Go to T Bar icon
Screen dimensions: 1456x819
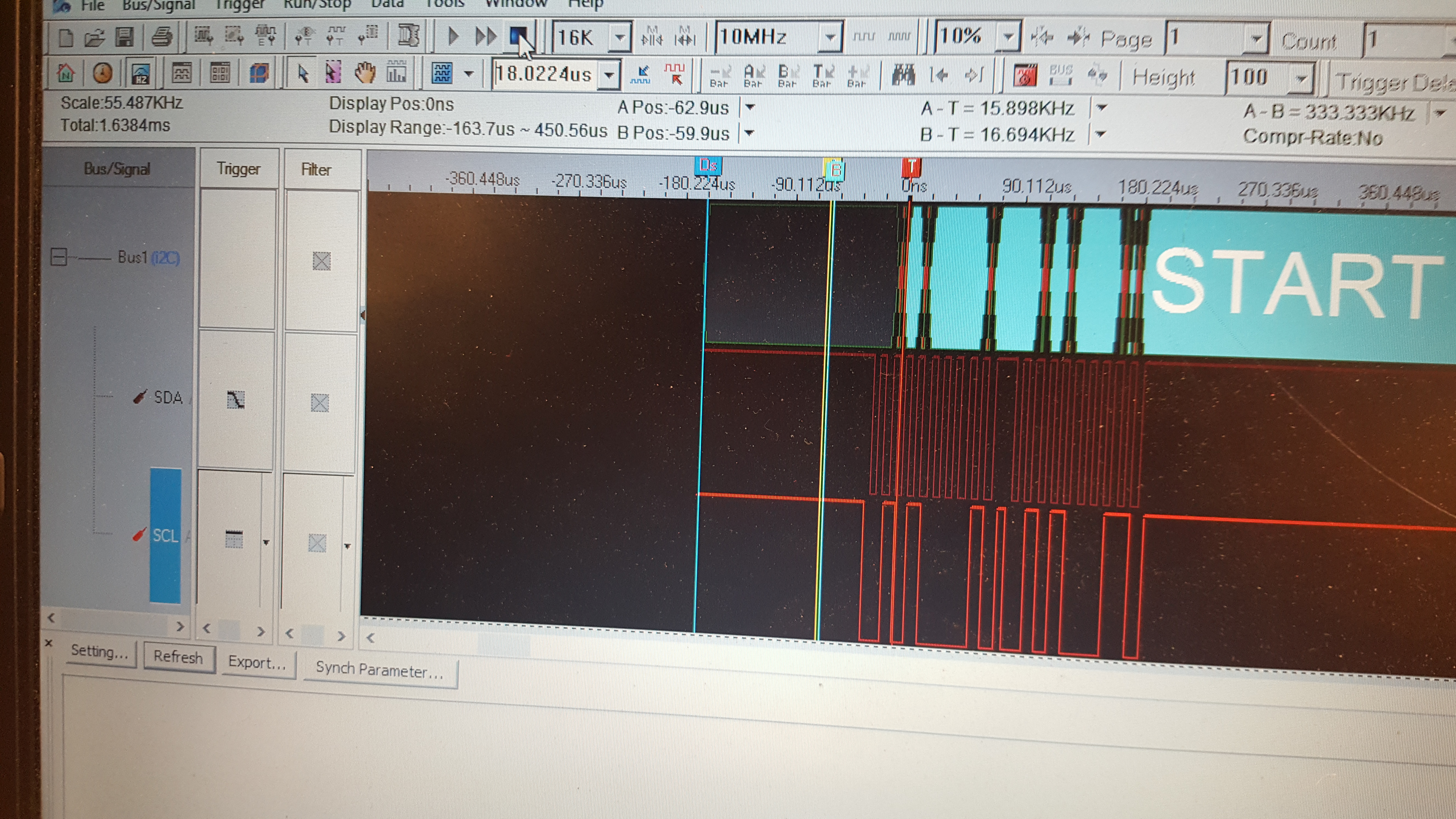[822, 76]
